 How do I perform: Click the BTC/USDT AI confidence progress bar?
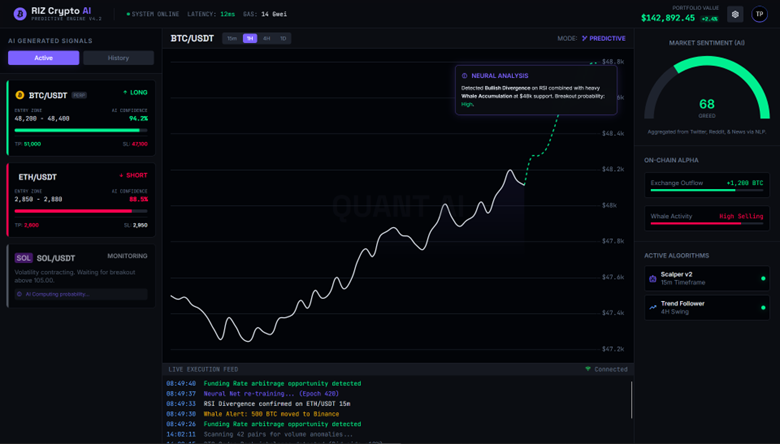pos(80,130)
